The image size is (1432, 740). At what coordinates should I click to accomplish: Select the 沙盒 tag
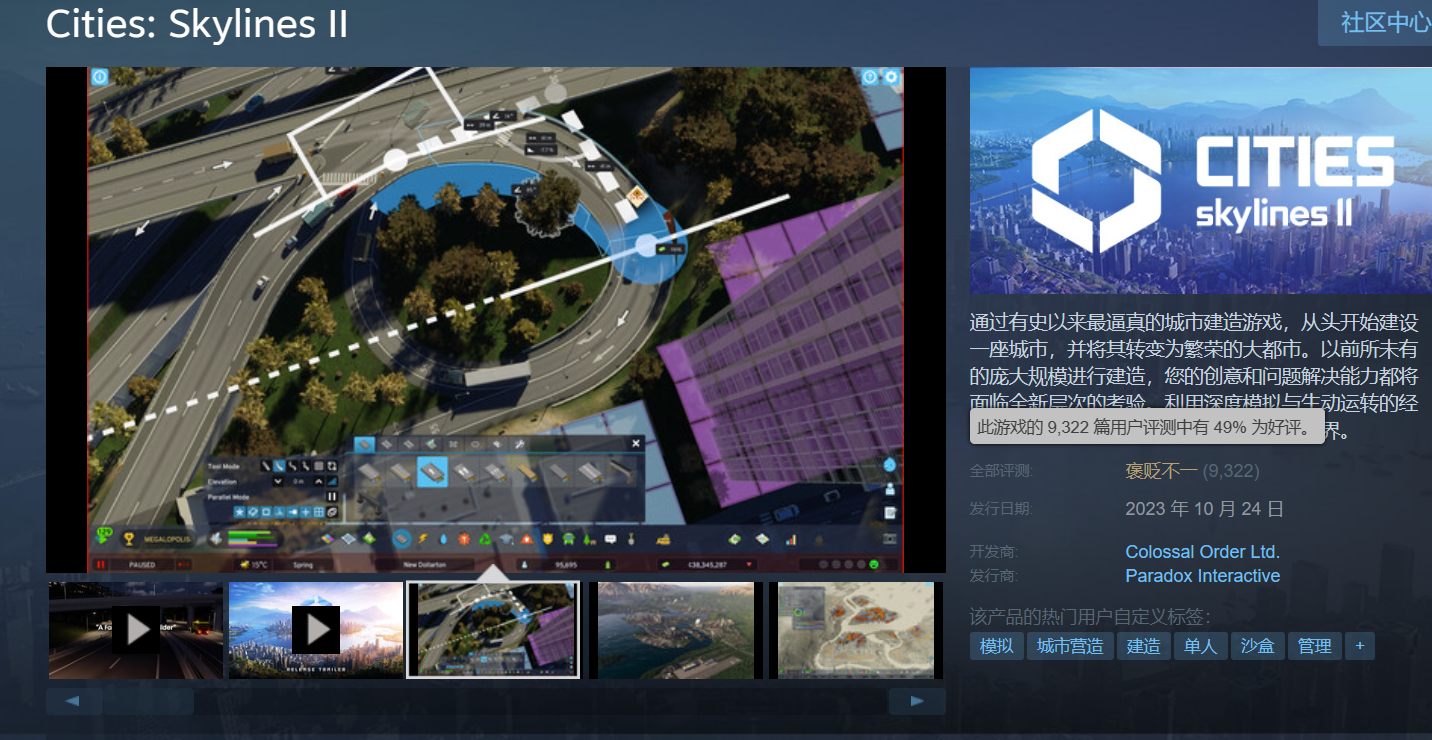pyautogui.click(x=1257, y=646)
